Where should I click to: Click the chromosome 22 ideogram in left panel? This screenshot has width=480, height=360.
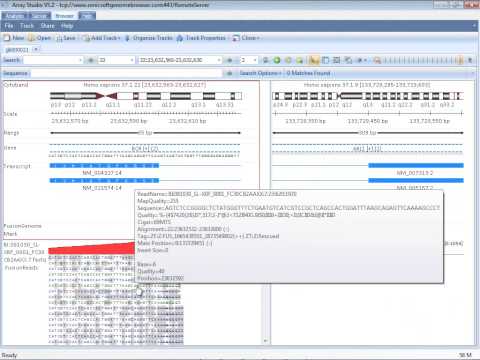coord(146,96)
